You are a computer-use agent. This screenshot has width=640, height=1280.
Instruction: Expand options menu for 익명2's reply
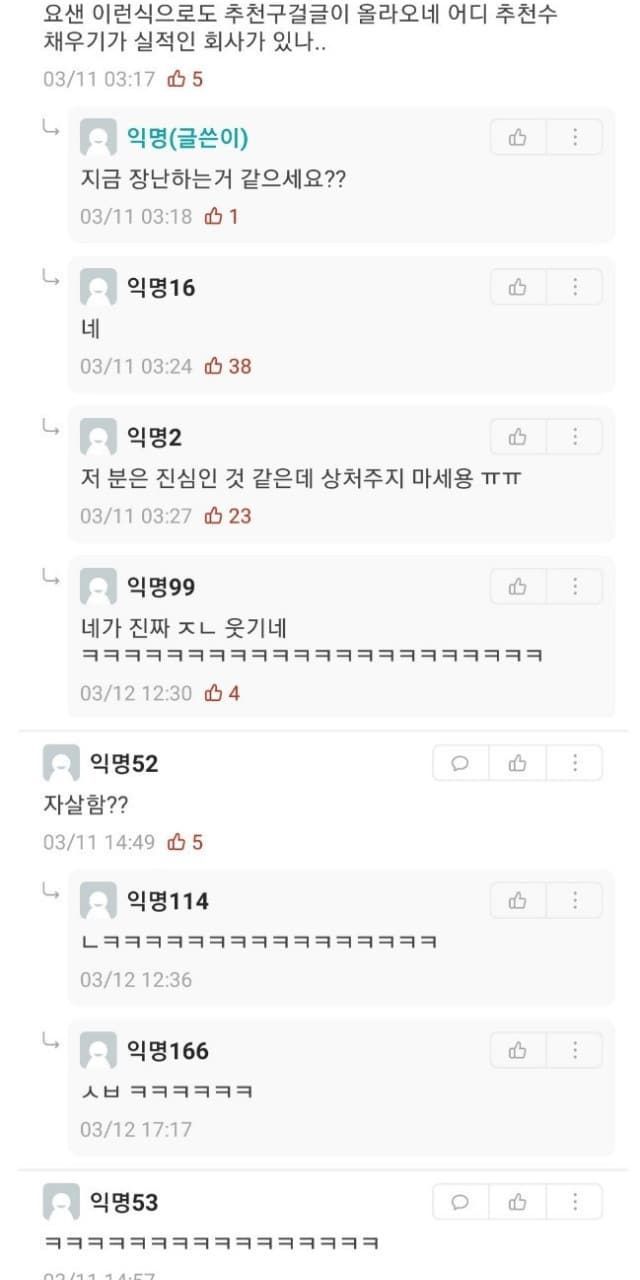[x=575, y=437]
